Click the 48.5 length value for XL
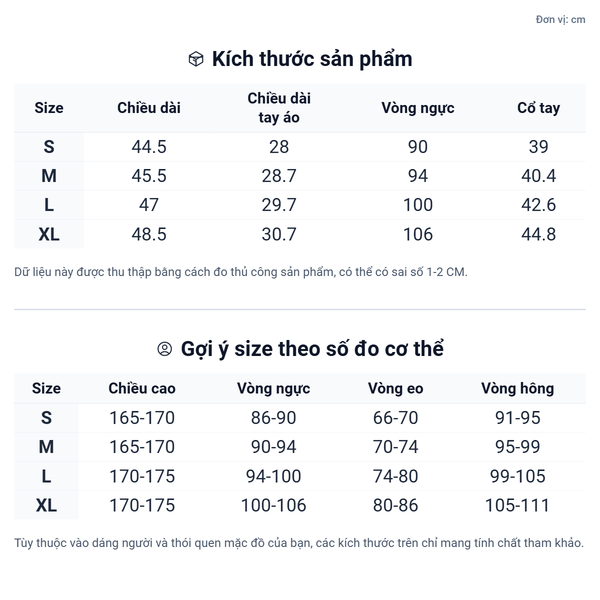Image resolution: width=600 pixels, height=600 pixels. [x=149, y=234]
